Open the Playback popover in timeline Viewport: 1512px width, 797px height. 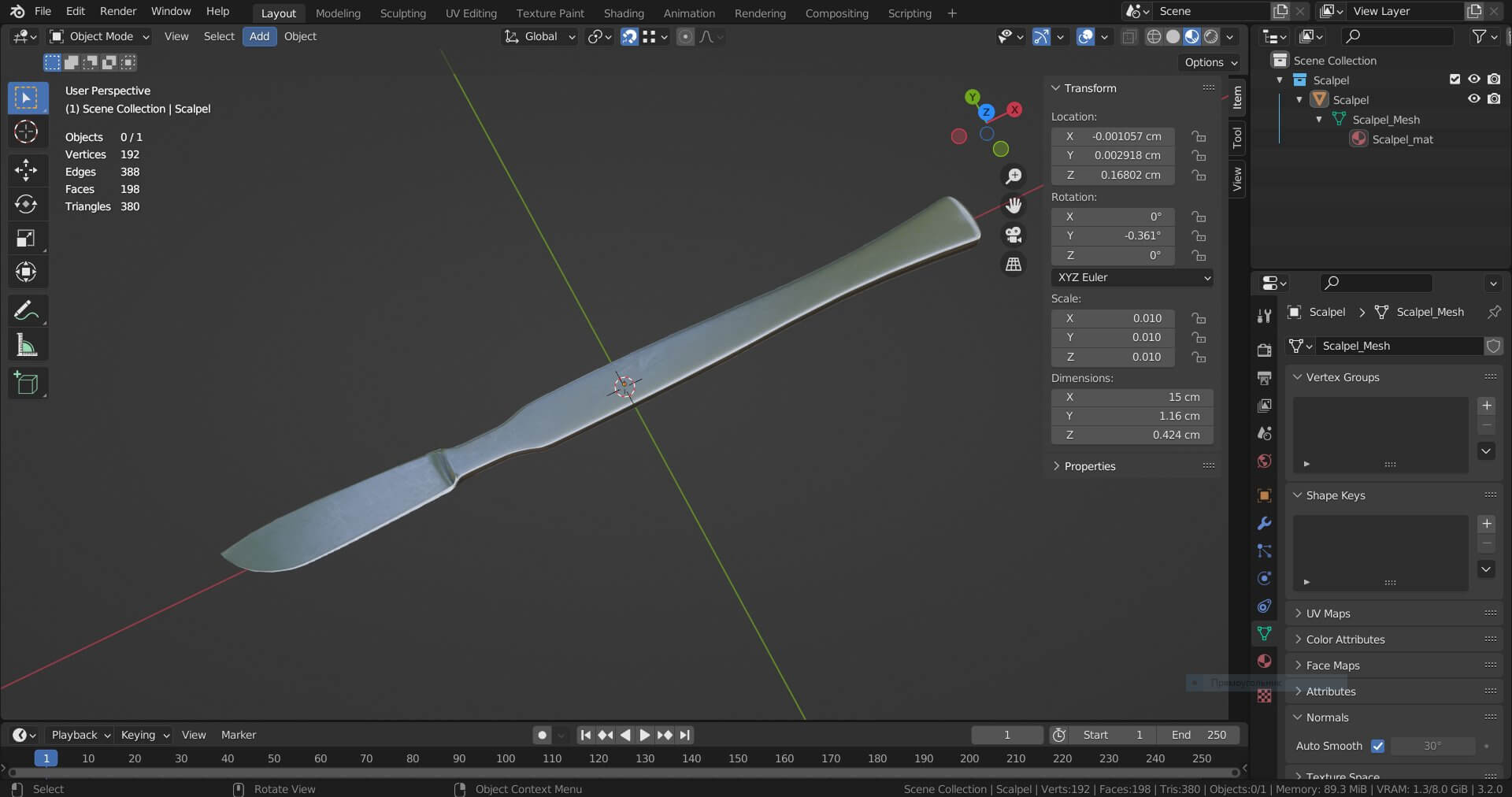(x=80, y=735)
